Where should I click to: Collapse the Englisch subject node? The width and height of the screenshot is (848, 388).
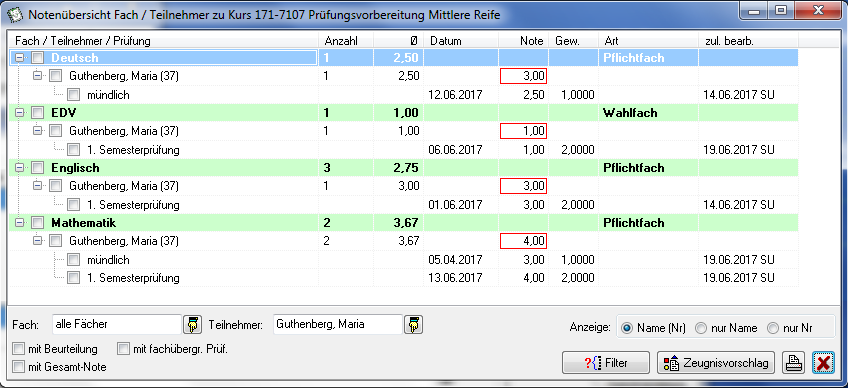(20, 168)
